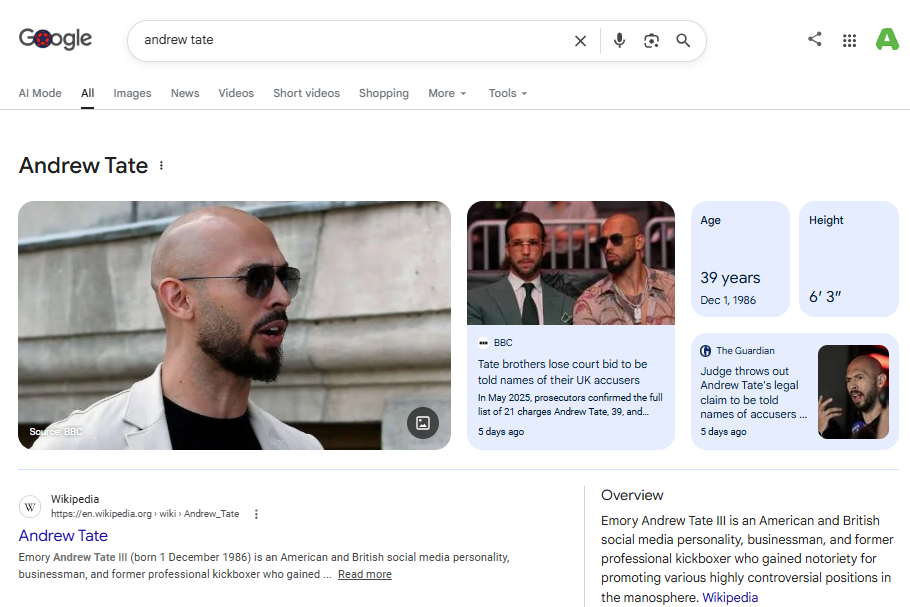Viewport: 910px width, 607px height.
Task: Open the Videos tab
Action: pos(236,93)
